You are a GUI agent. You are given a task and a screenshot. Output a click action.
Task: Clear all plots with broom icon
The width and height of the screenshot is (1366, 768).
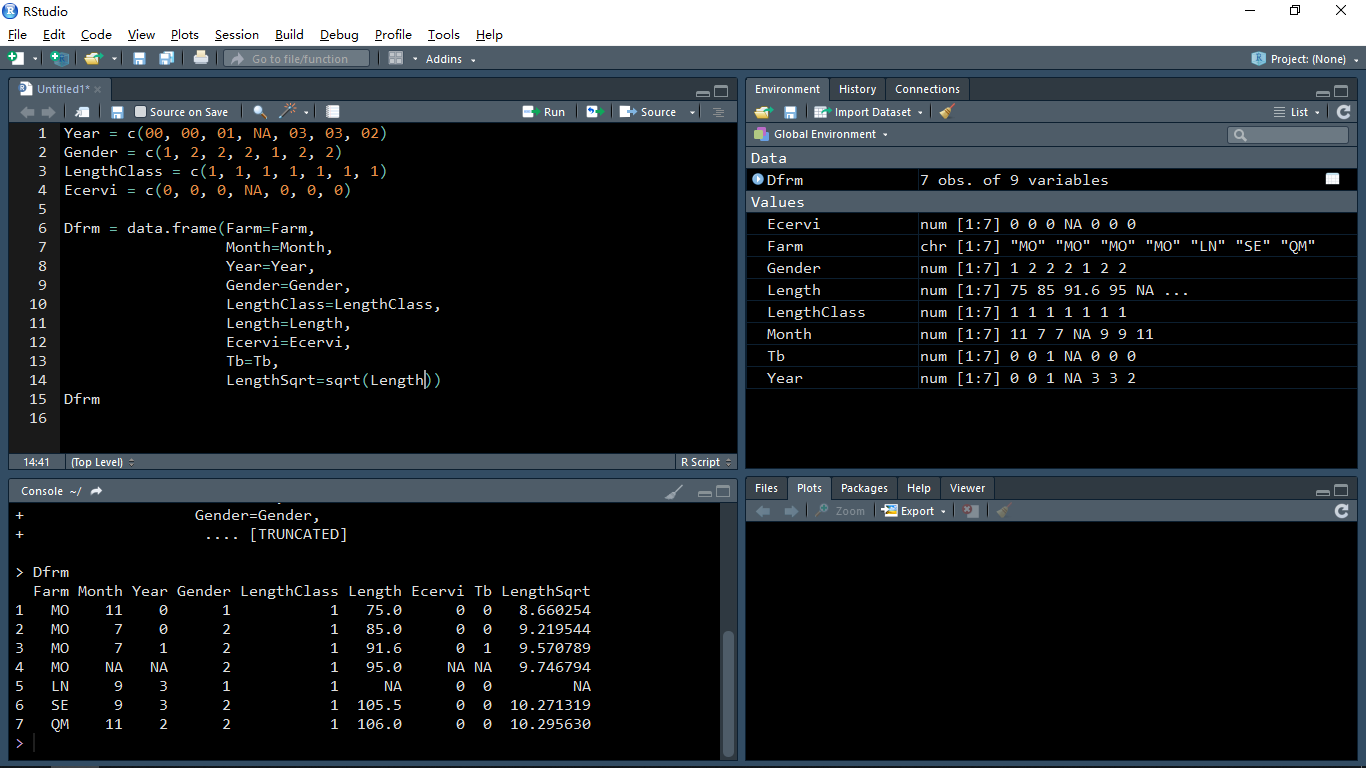[1004, 511]
